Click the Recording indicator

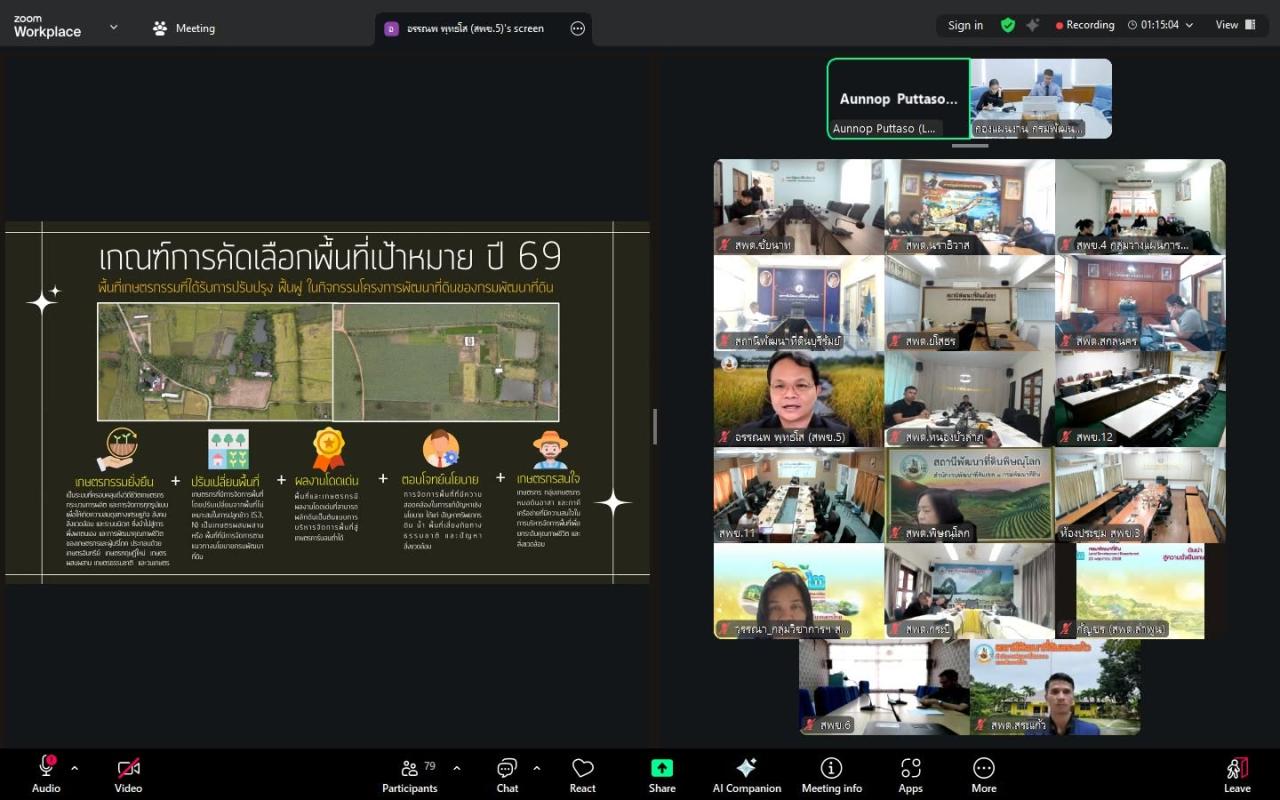[1085, 25]
